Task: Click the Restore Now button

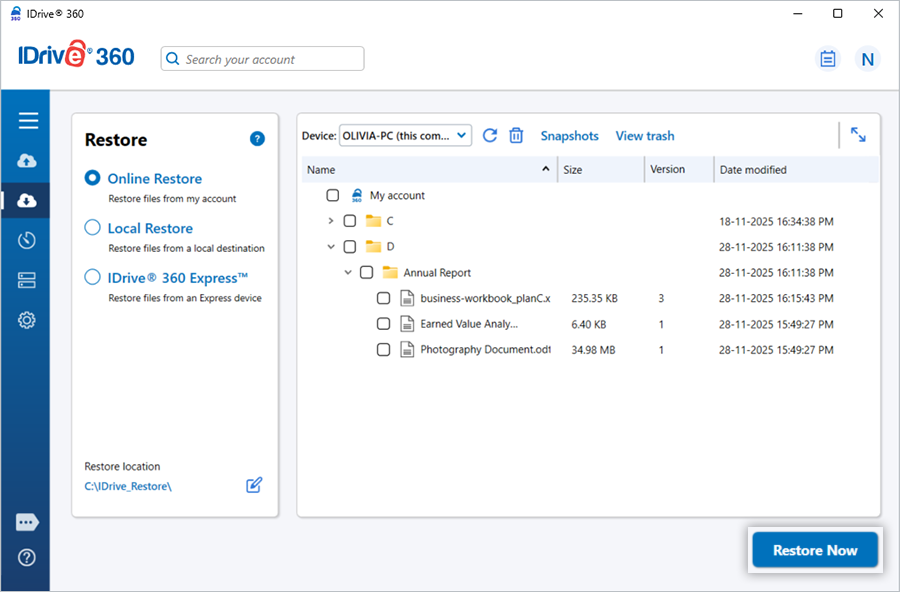Action: 814,550
